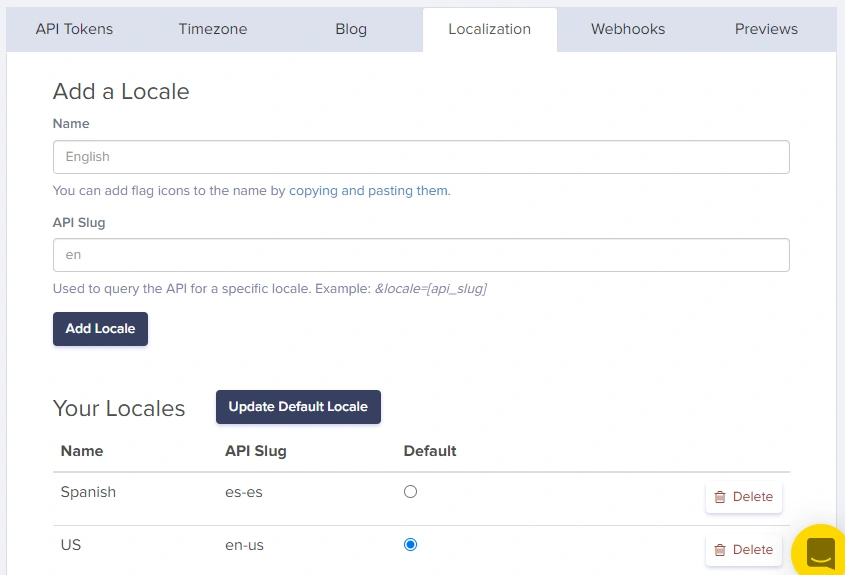
Task: Select US as default locale radio
Action: [410, 544]
